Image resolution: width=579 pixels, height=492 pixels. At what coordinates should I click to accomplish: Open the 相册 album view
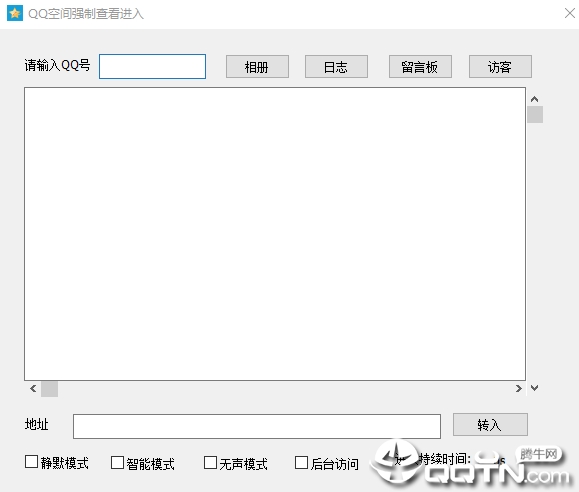click(257, 66)
